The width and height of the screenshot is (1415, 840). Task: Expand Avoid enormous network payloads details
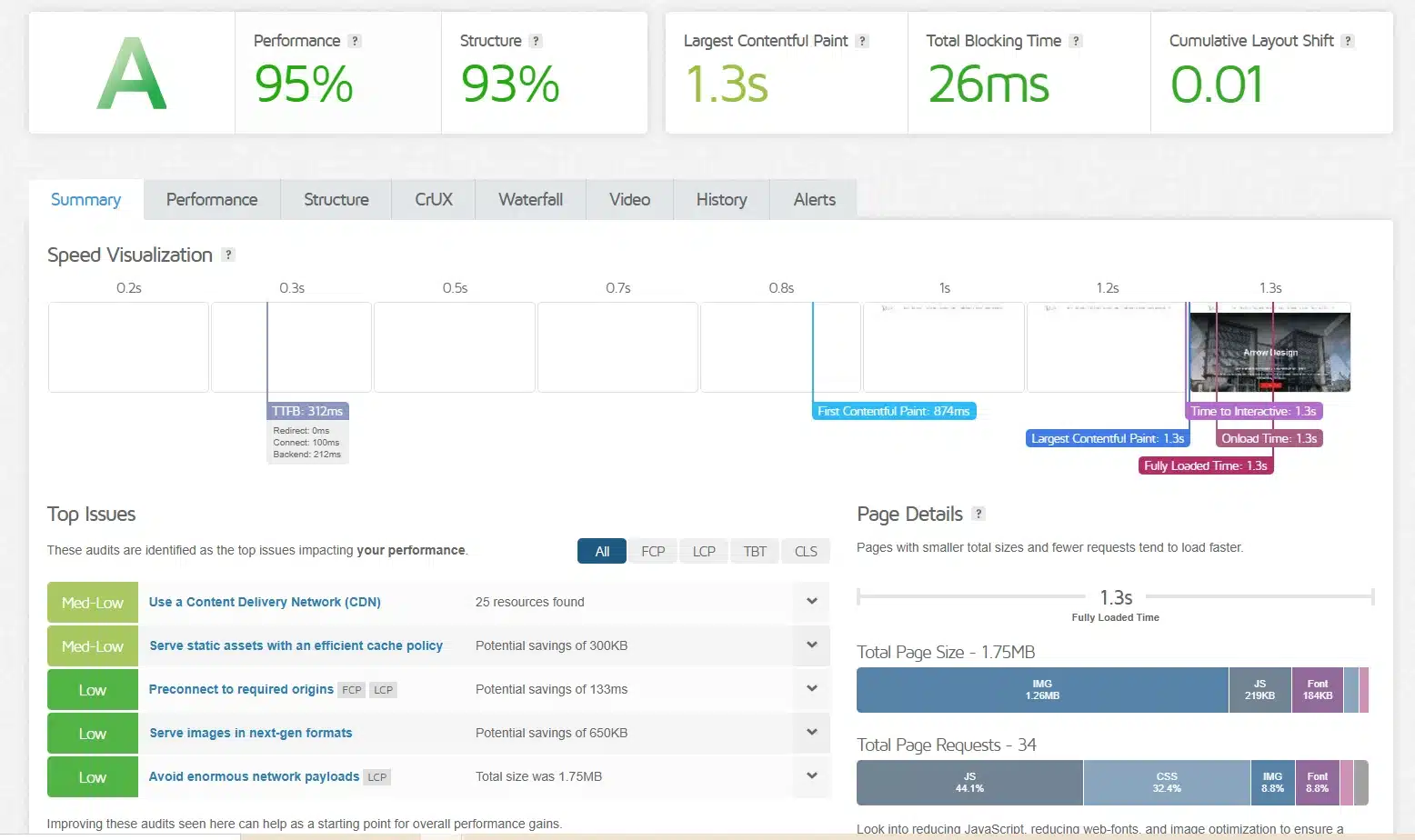[x=811, y=776]
